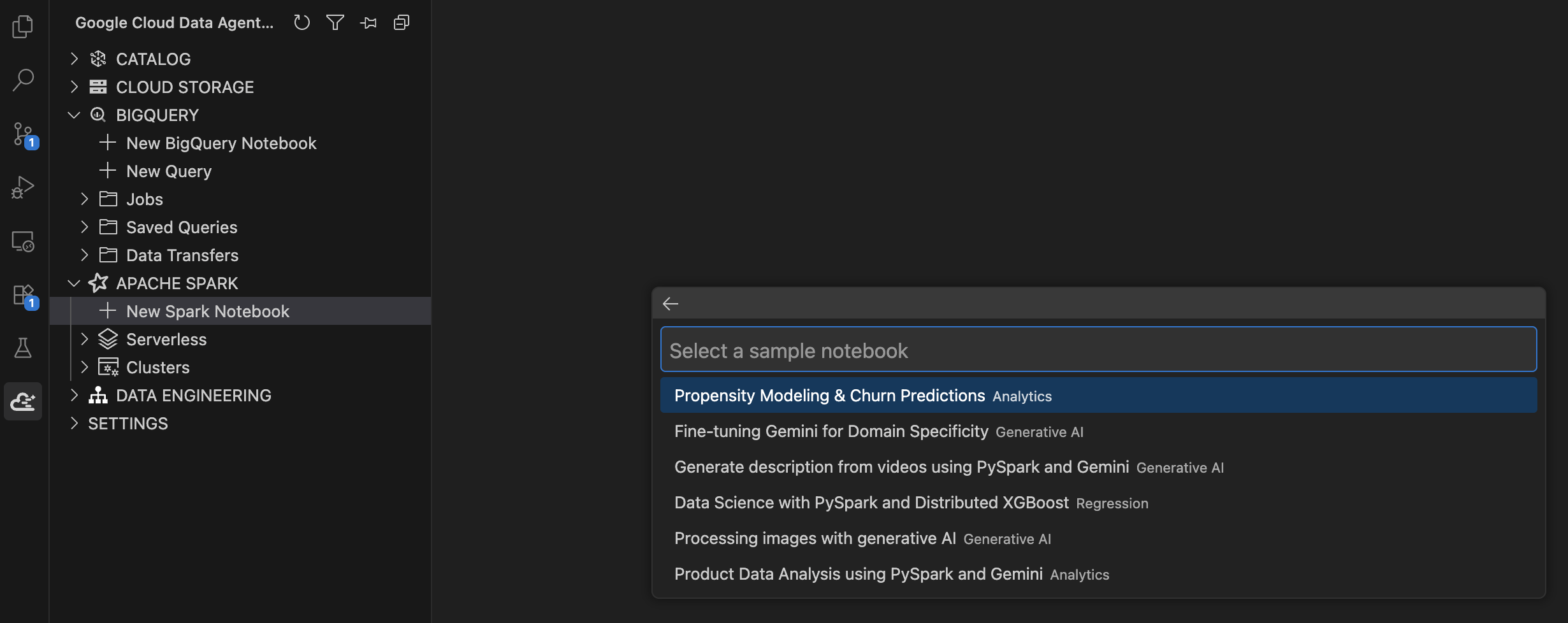This screenshot has width=1568, height=623.
Task: Click the filter funnel icon
Action: pos(335,23)
